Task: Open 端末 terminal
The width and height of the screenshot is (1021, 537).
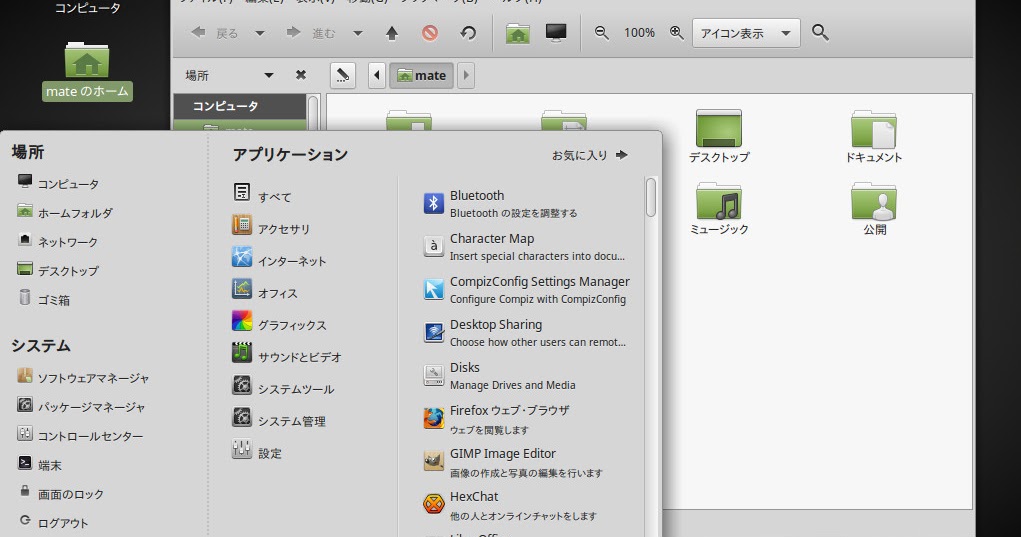Action: (x=40, y=465)
